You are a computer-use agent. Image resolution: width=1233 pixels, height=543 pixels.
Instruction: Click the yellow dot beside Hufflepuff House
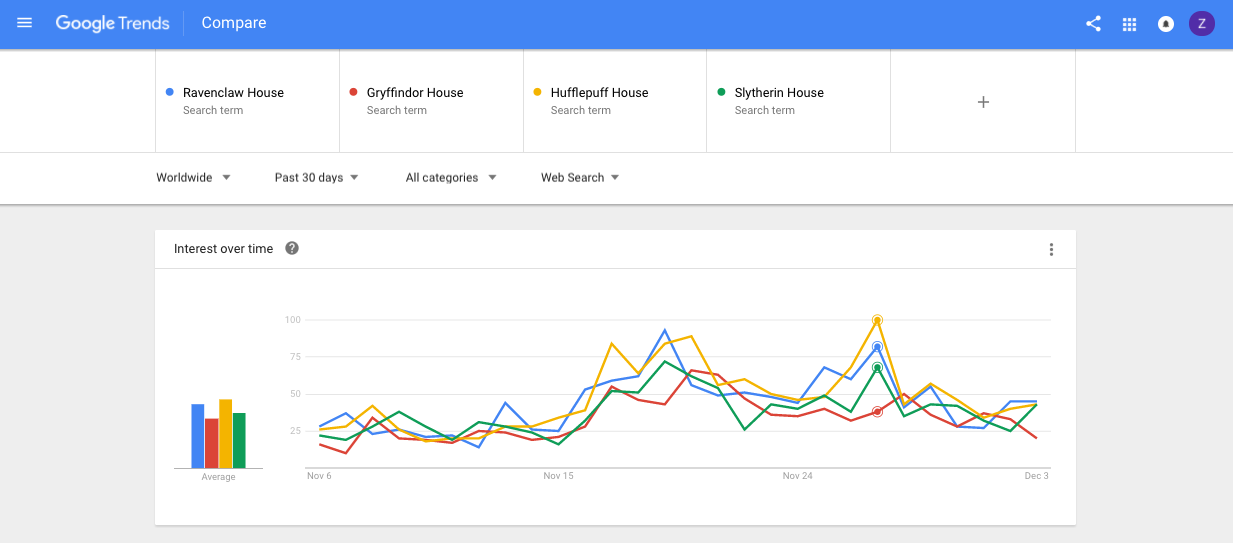[537, 92]
